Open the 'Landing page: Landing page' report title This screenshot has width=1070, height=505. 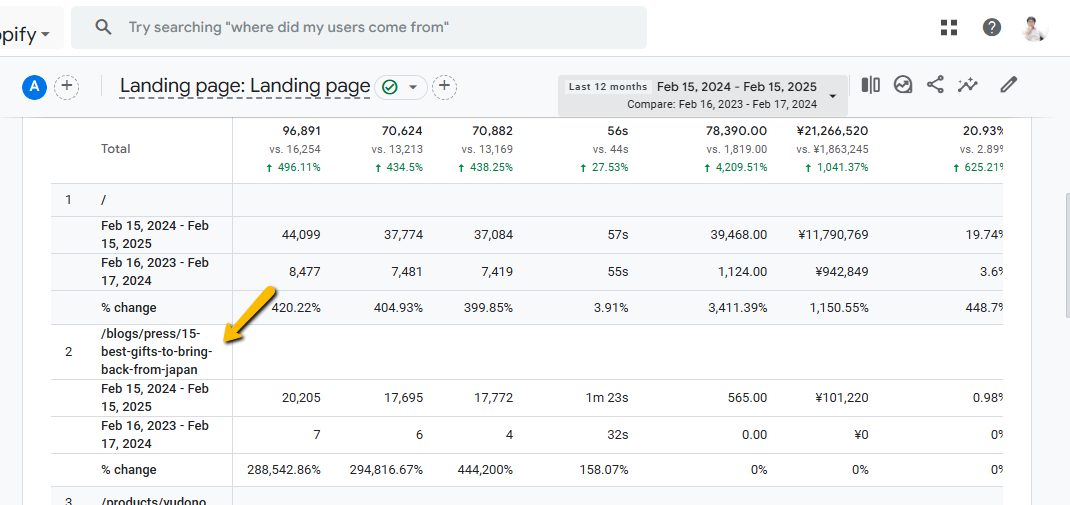[245, 86]
